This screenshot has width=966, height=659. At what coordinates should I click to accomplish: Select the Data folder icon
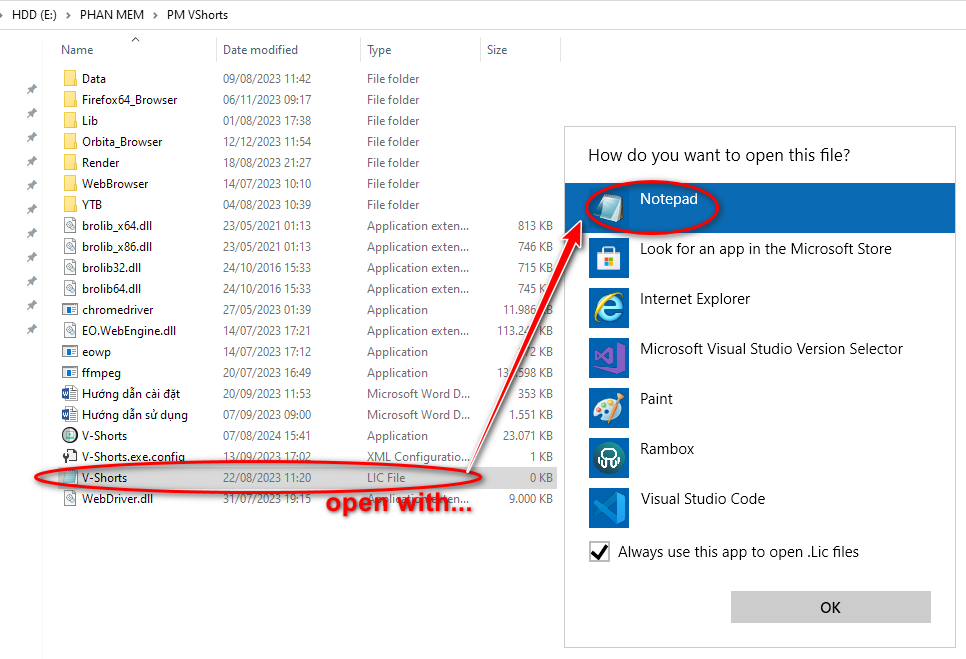click(70, 78)
